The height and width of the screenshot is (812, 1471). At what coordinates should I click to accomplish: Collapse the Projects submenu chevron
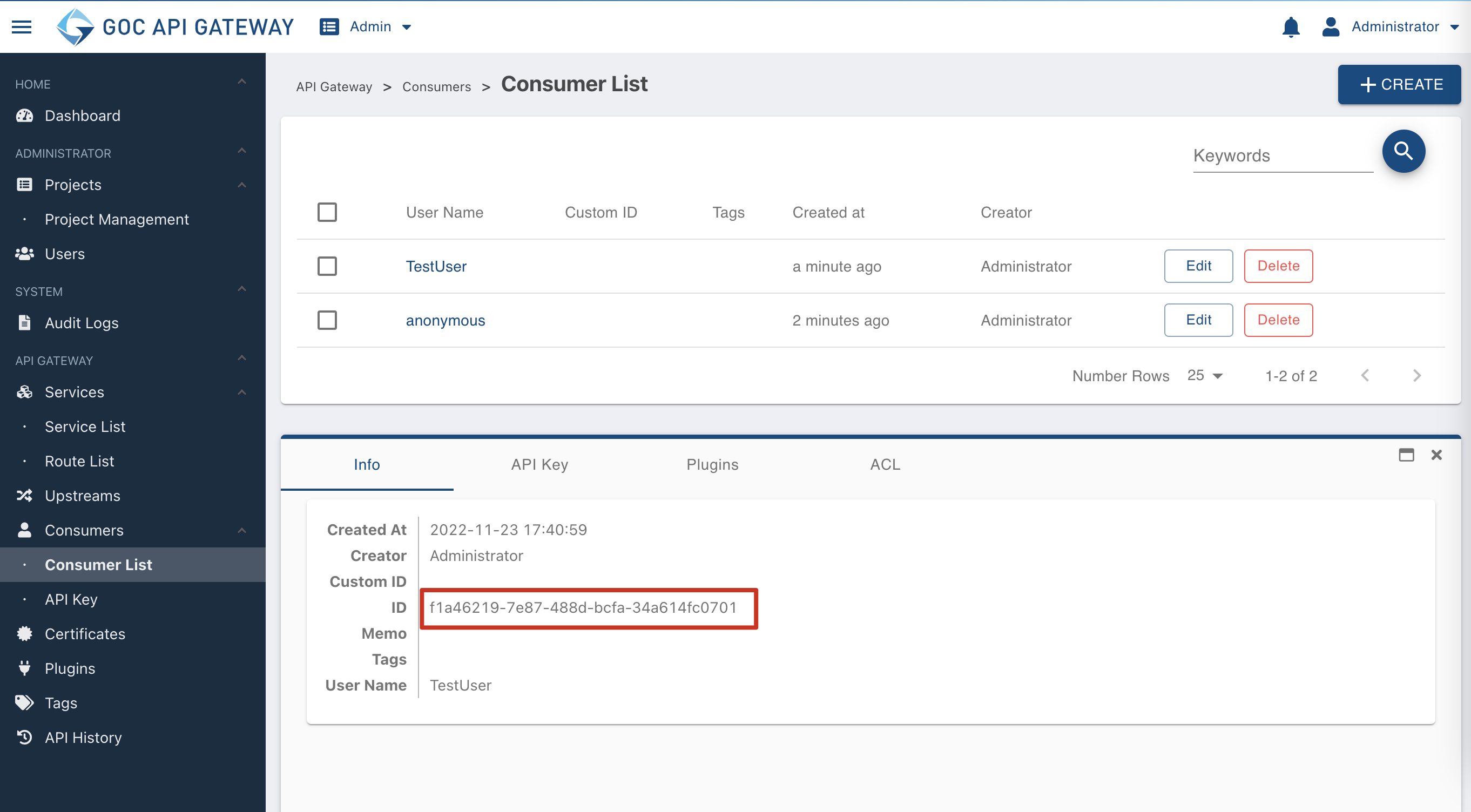pyautogui.click(x=241, y=185)
